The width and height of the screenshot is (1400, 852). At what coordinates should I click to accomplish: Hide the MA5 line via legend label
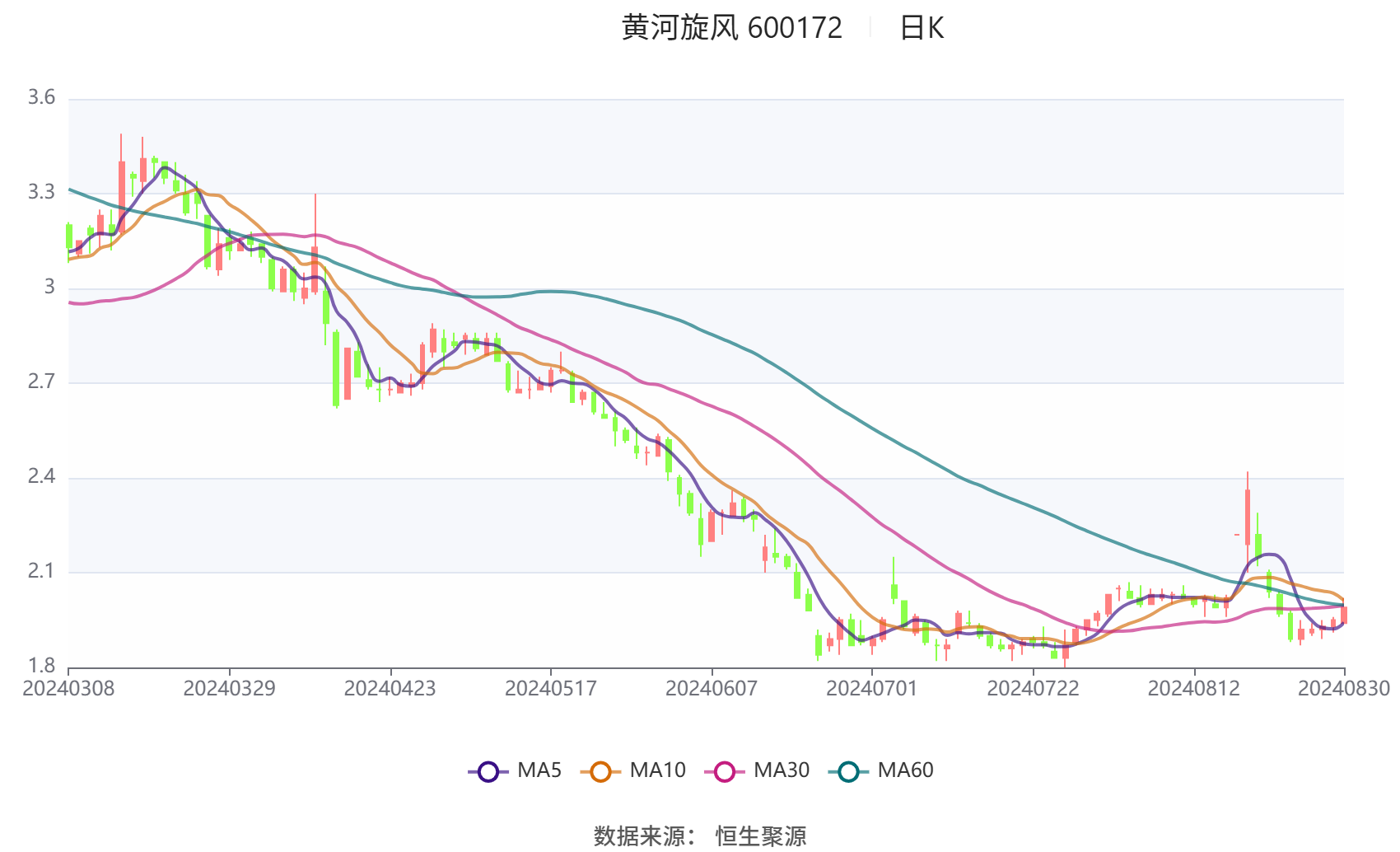pos(539,770)
